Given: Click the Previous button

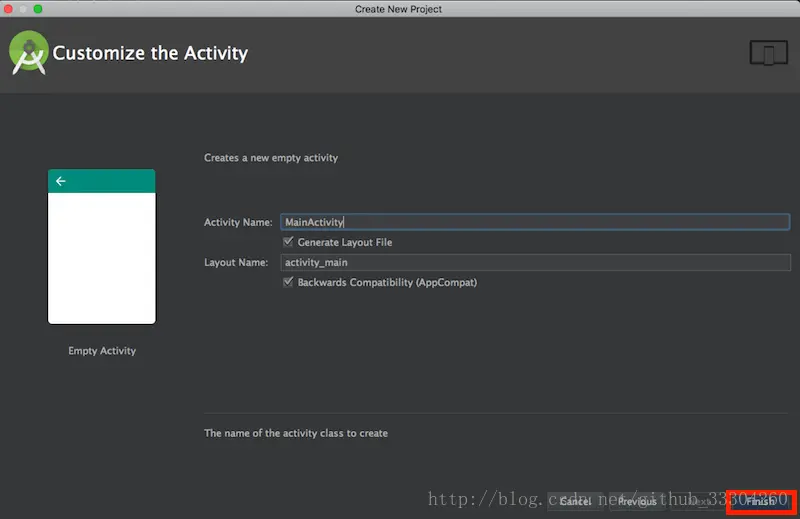Looking at the screenshot, I should [x=637, y=502].
